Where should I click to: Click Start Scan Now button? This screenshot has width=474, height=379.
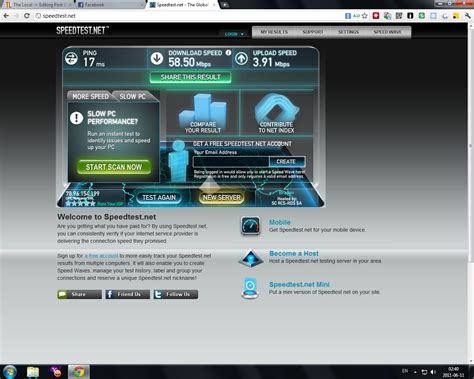pos(114,167)
